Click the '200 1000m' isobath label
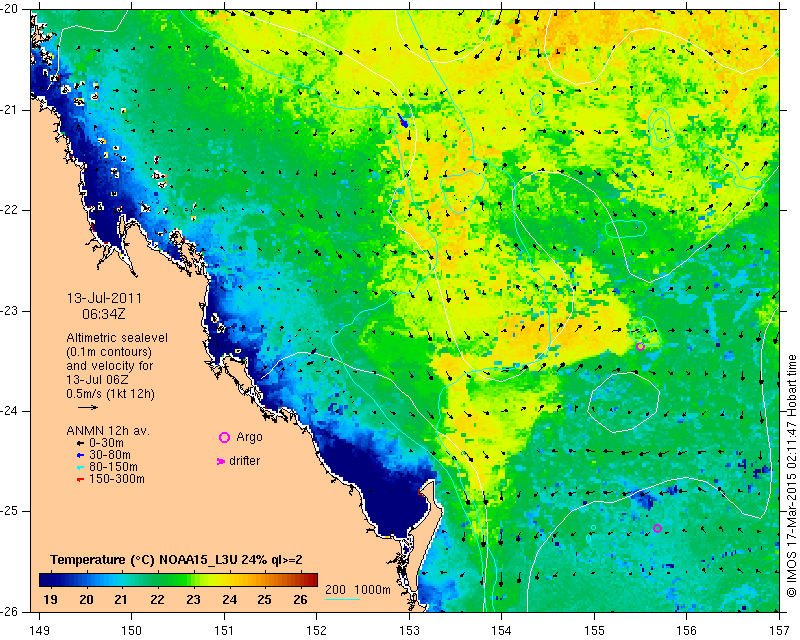Image resolution: width=800 pixels, height=640 pixels. pos(358,590)
